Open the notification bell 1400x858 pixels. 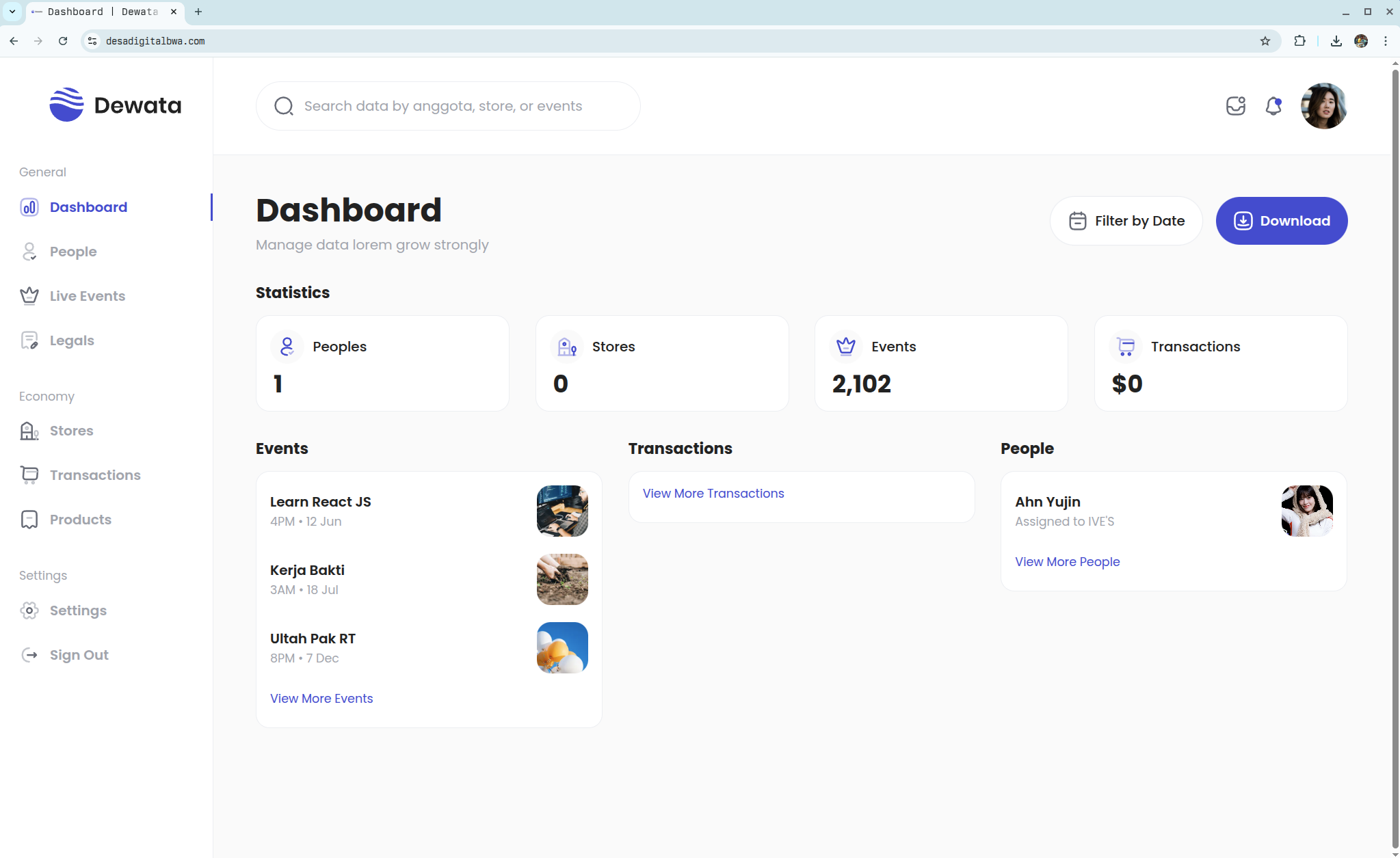(x=1273, y=106)
